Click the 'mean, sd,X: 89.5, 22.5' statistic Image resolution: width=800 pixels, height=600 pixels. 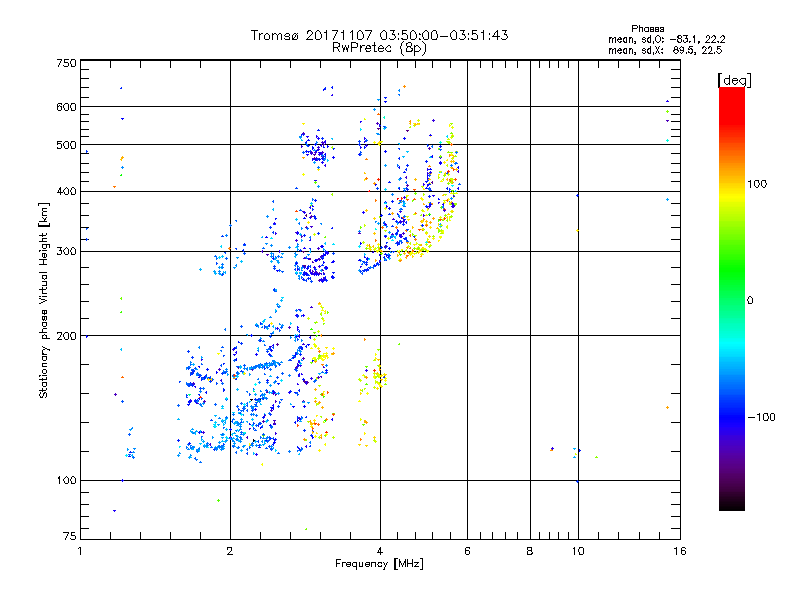pos(665,50)
